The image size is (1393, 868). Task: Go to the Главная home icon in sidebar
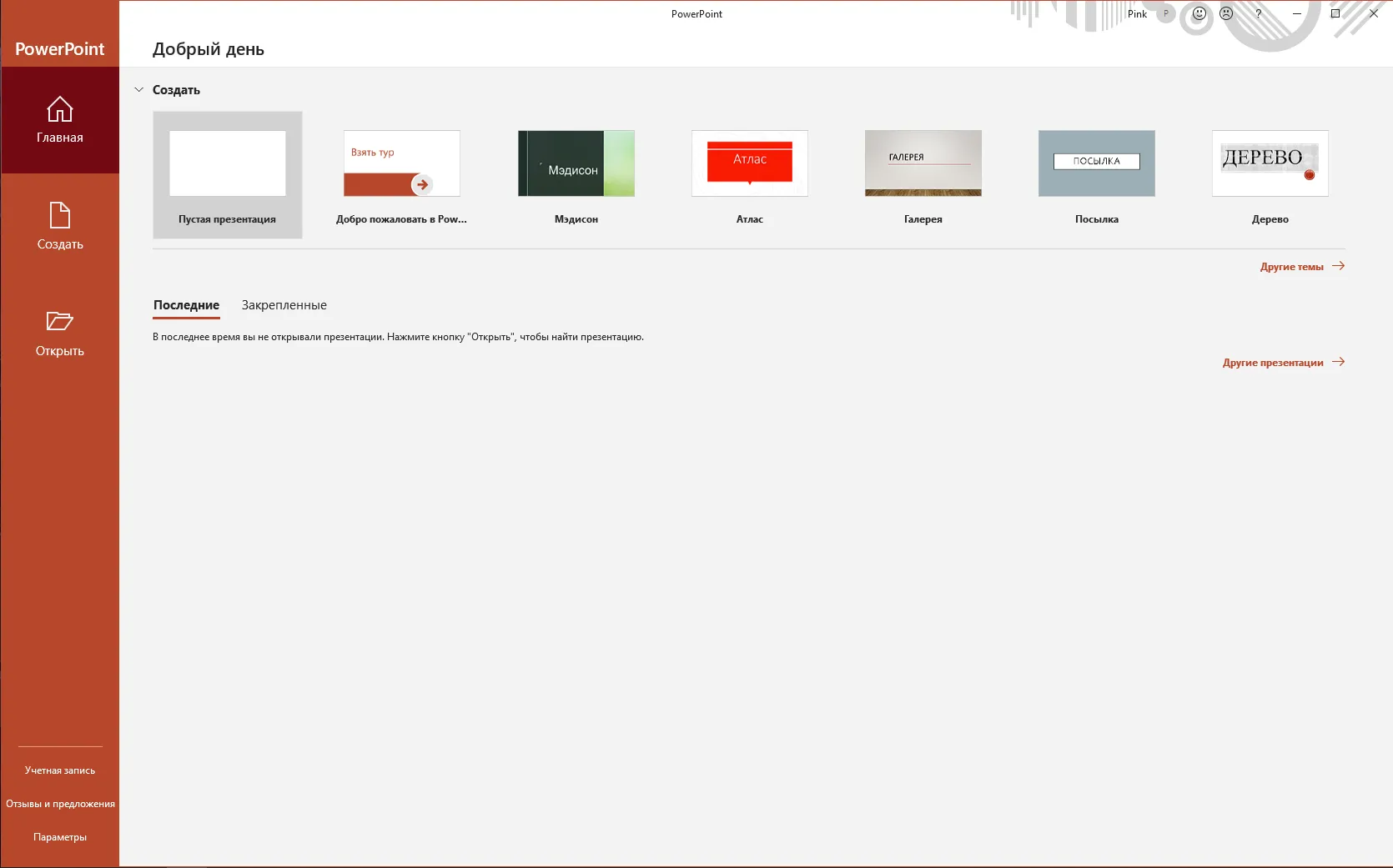click(x=60, y=109)
